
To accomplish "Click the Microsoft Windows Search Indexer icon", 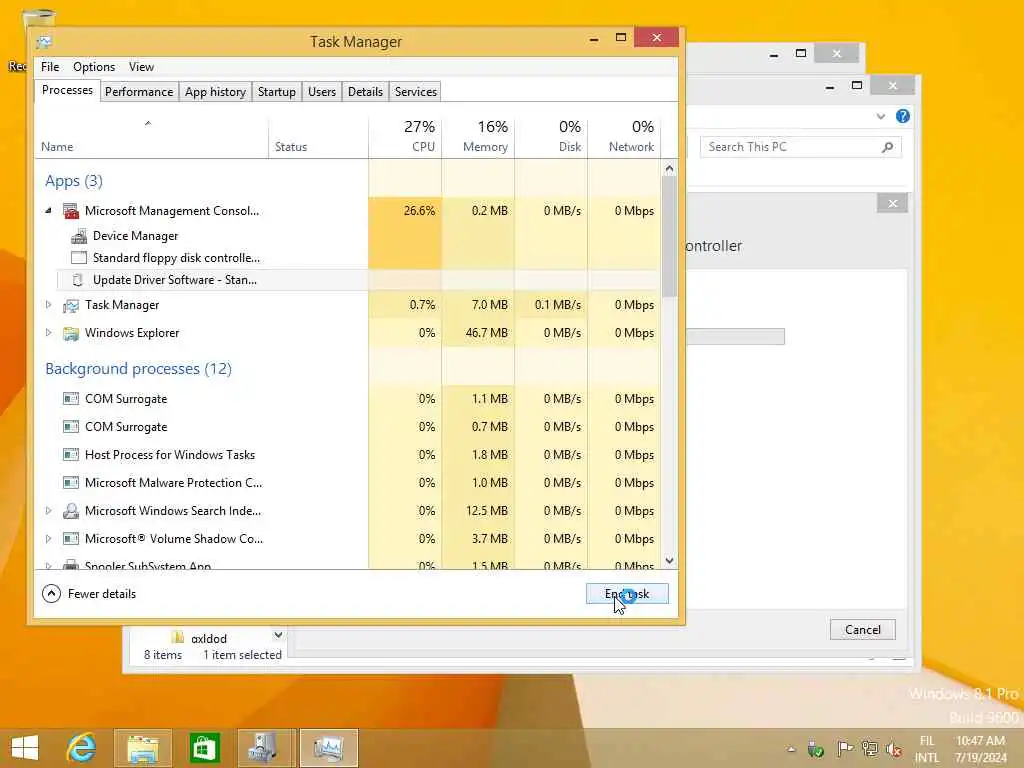I will 71,511.
